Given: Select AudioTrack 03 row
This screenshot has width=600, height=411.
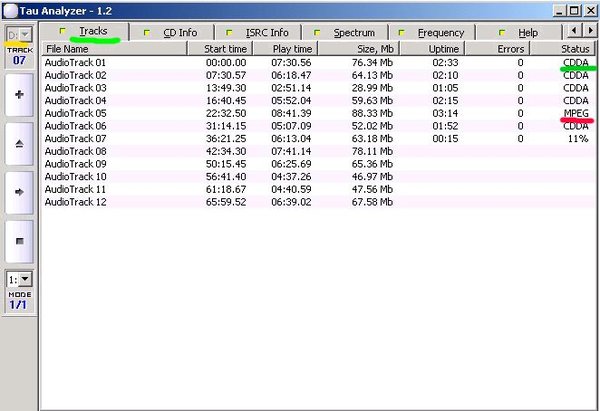Looking at the screenshot, I should pyautogui.click(x=318, y=88).
